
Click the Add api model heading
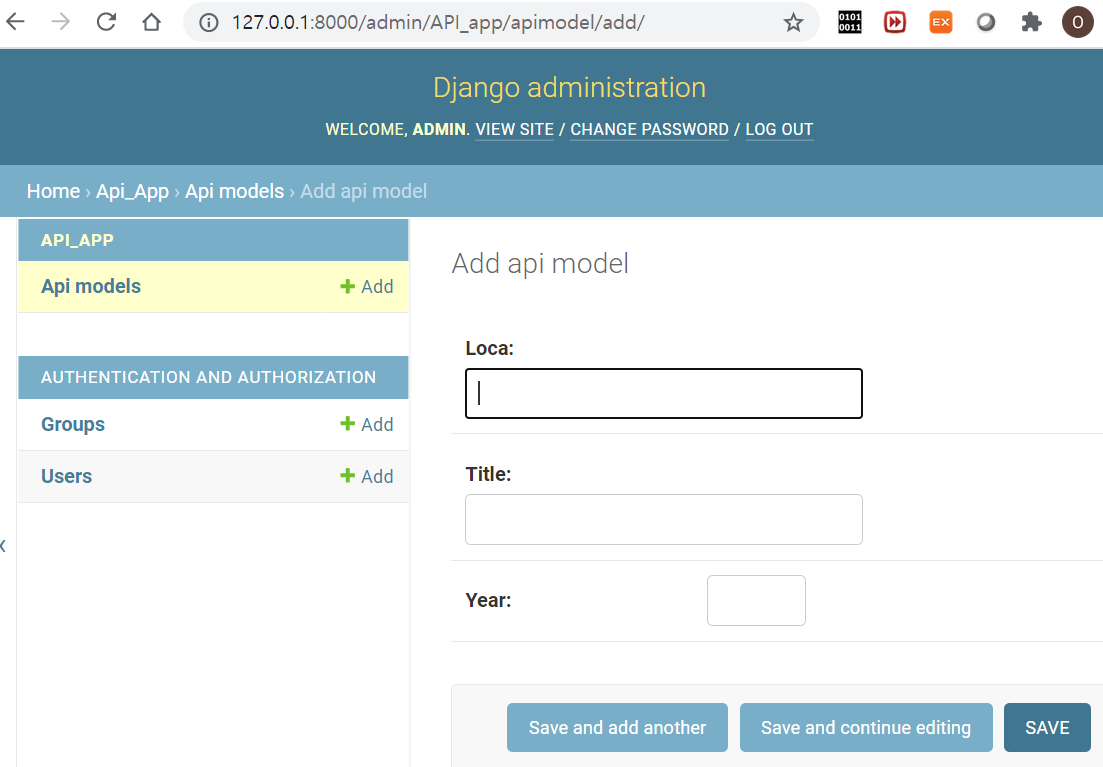(540, 264)
